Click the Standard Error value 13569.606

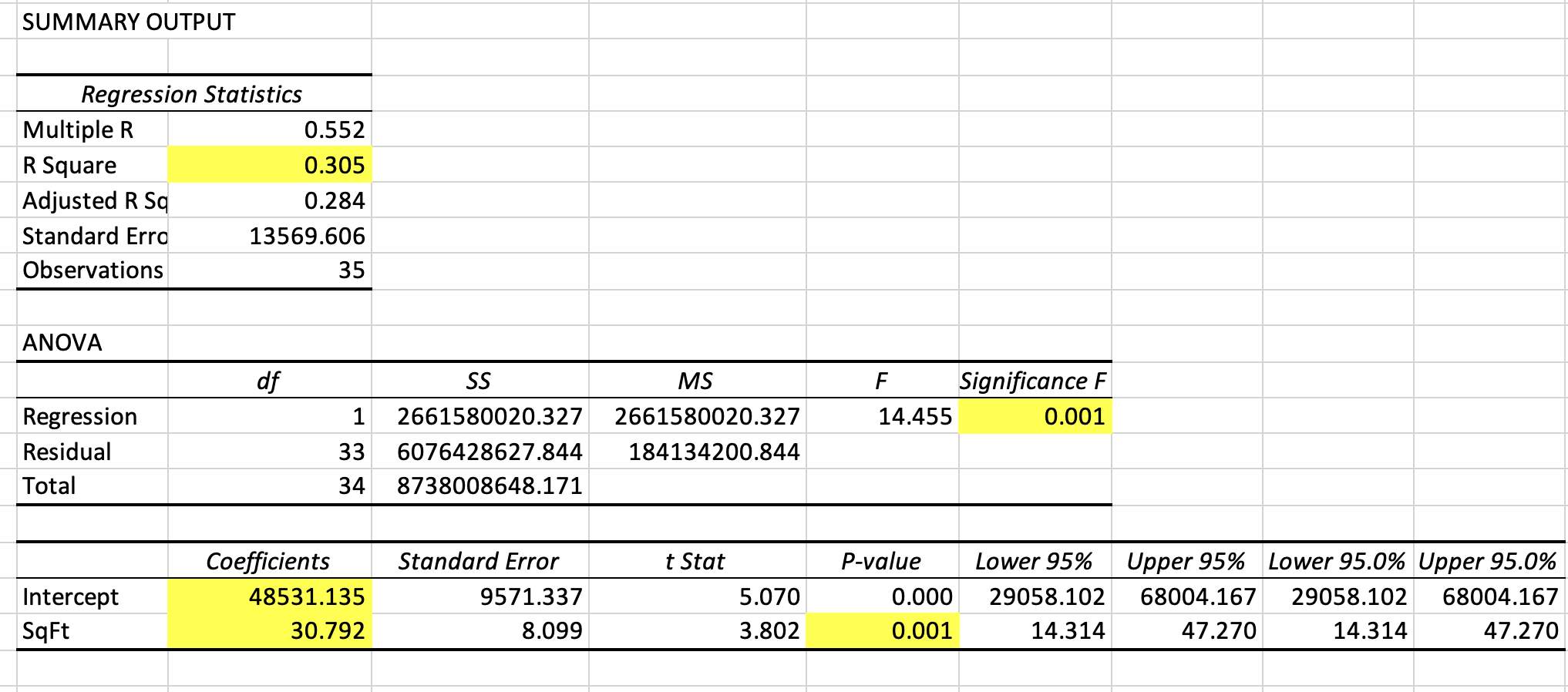pos(270,236)
